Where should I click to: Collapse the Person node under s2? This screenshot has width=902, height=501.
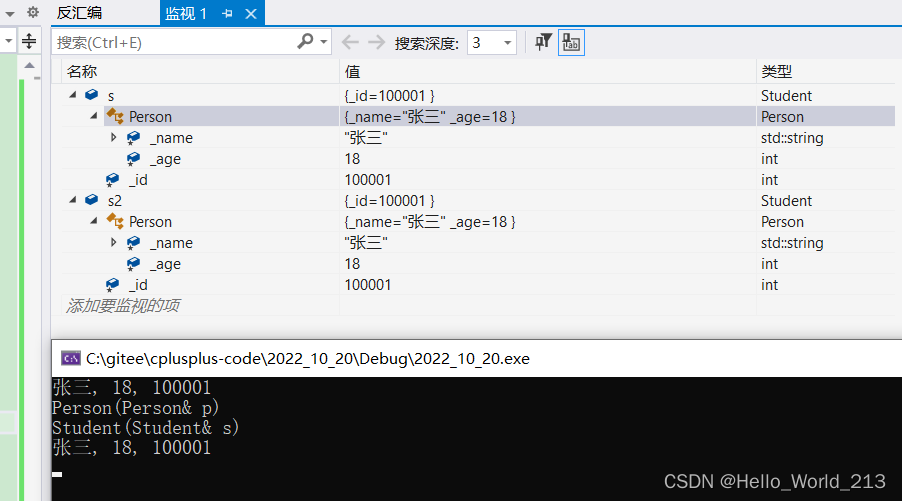coord(94,221)
